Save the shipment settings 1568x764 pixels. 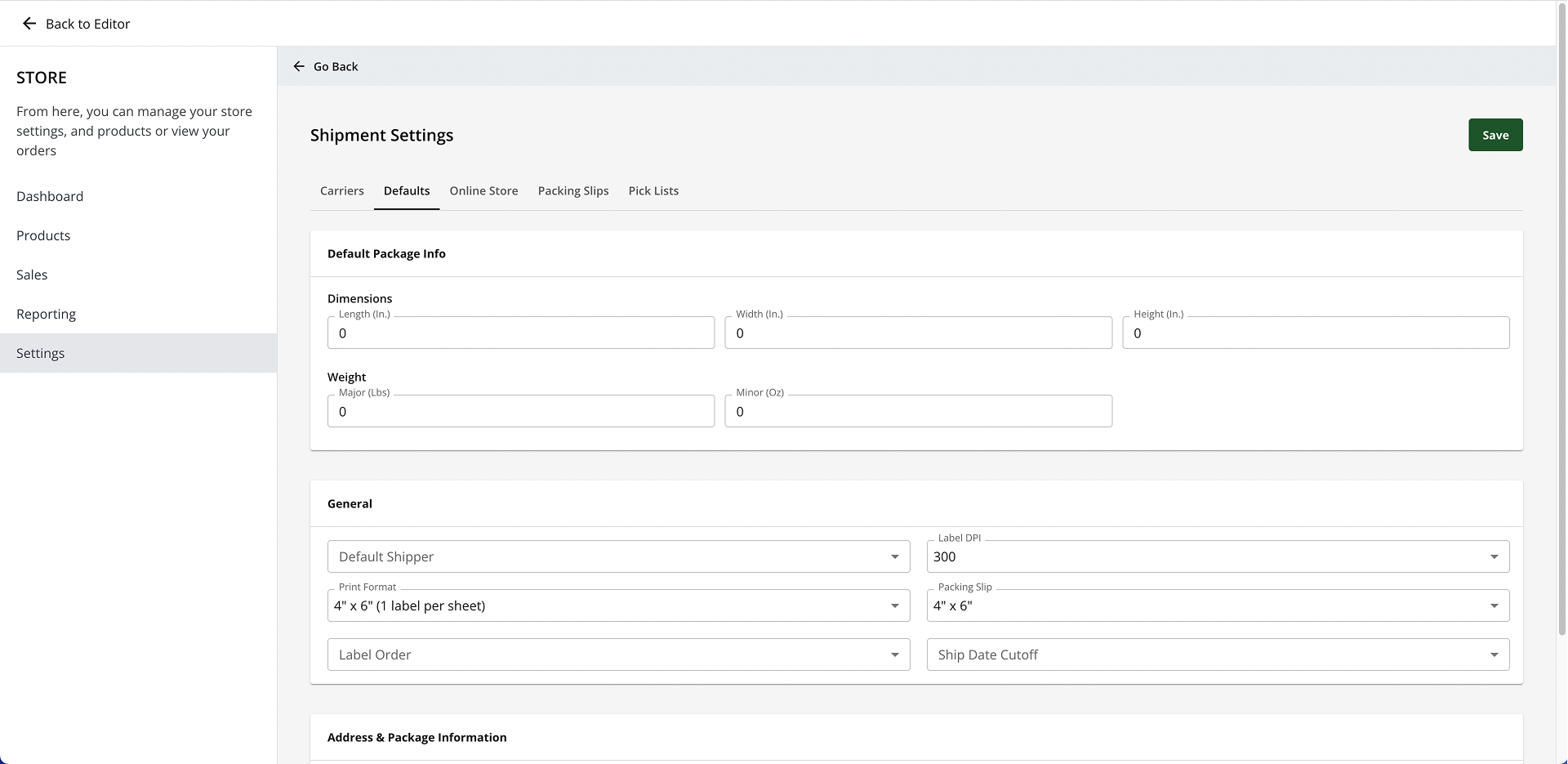coord(1494,135)
